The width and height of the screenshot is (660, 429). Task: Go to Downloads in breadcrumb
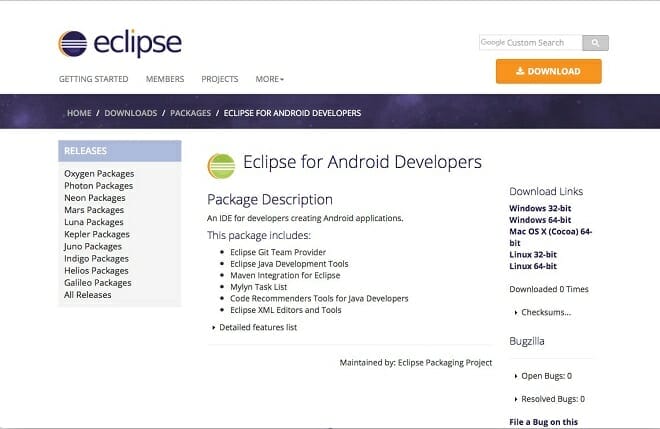point(130,113)
